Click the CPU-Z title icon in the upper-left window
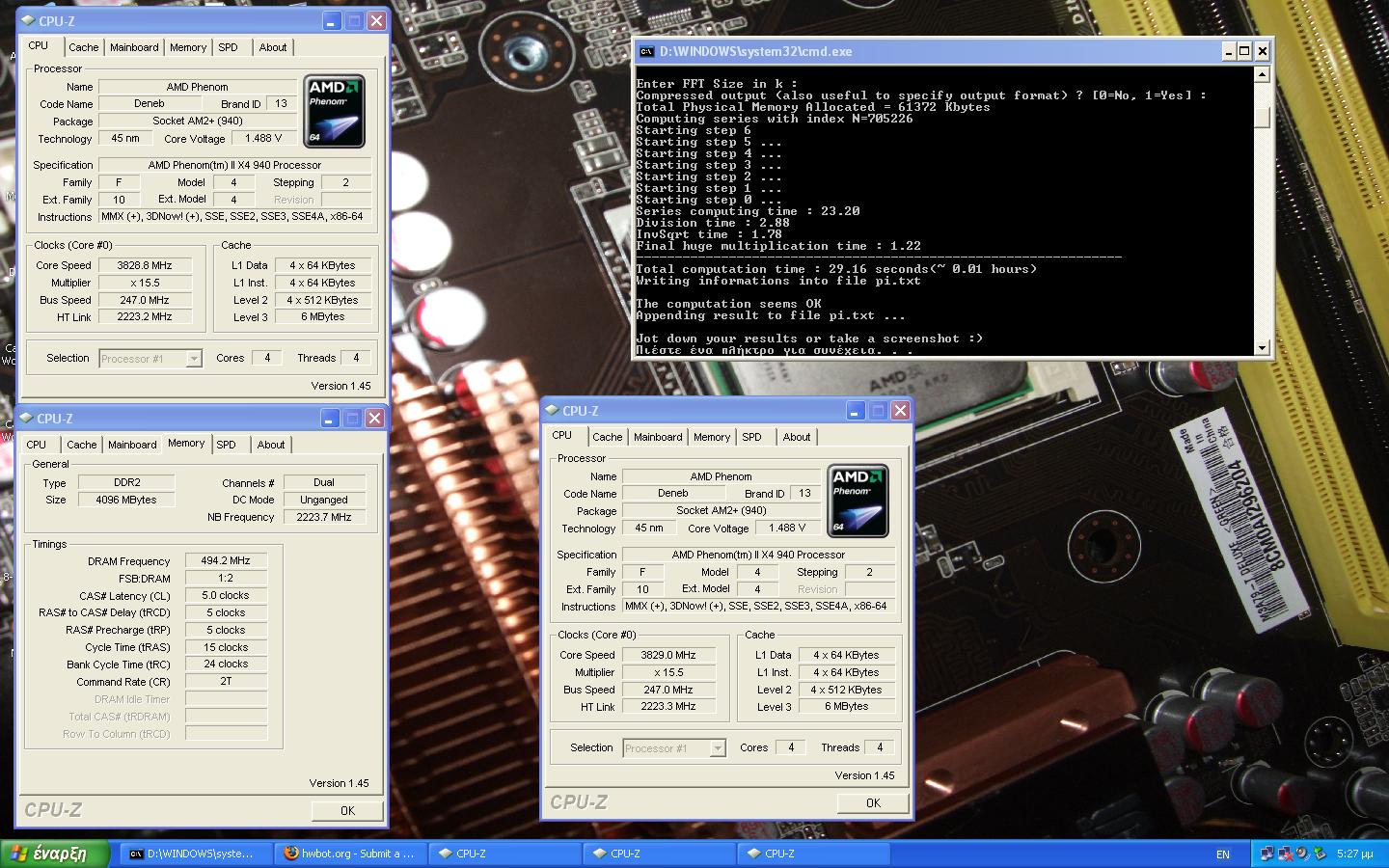Viewport: 1389px width, 868px height. point(27,20)
